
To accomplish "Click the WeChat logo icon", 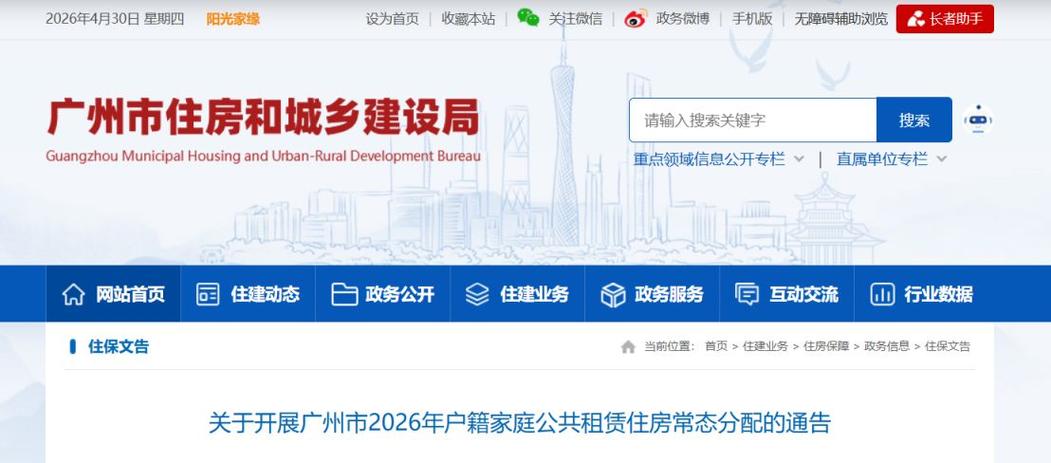I will coord(528,18).
